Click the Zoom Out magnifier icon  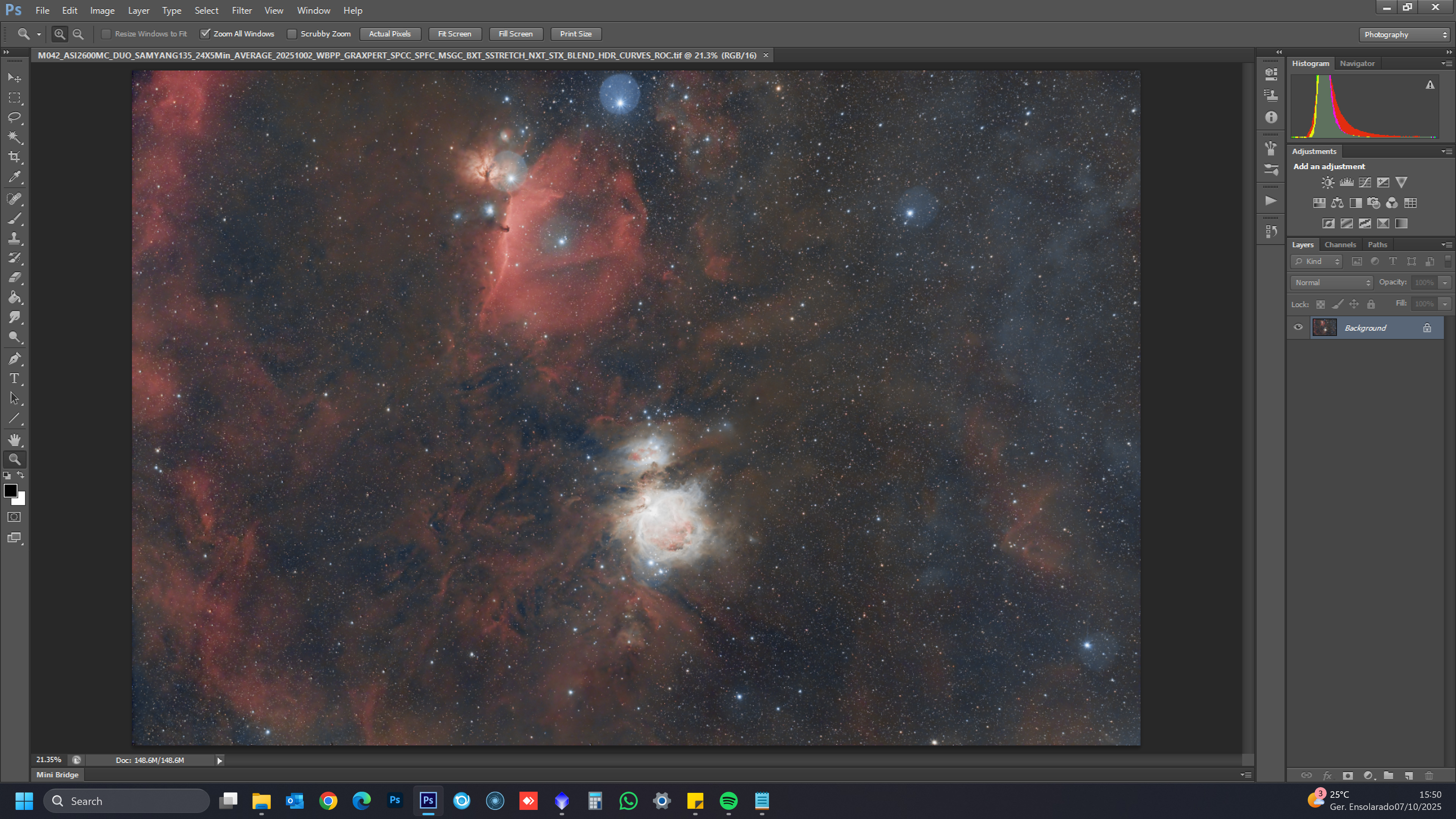pyautogui.click(x=78, y=34)
